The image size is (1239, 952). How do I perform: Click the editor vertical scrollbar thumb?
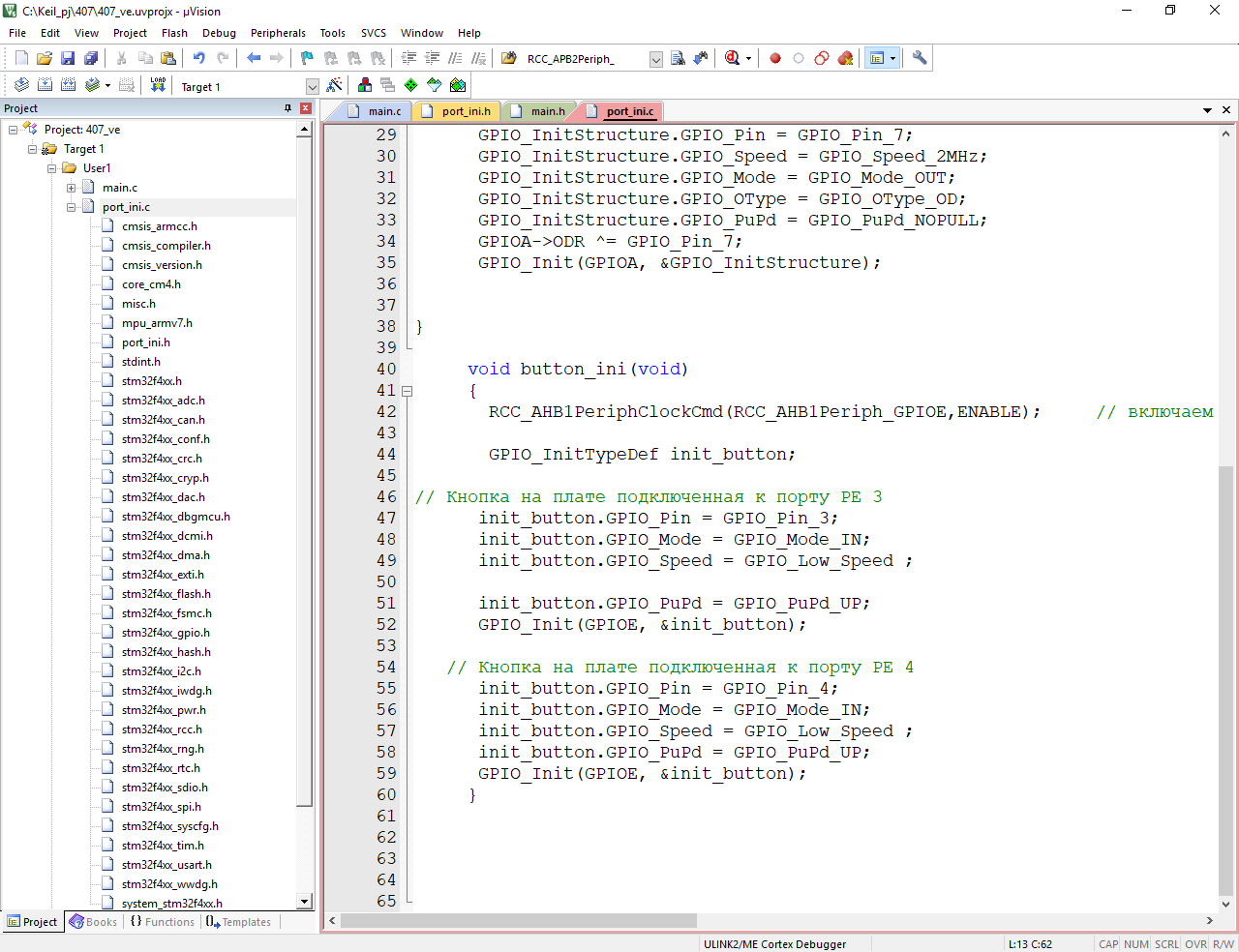tap(1226, 680)
